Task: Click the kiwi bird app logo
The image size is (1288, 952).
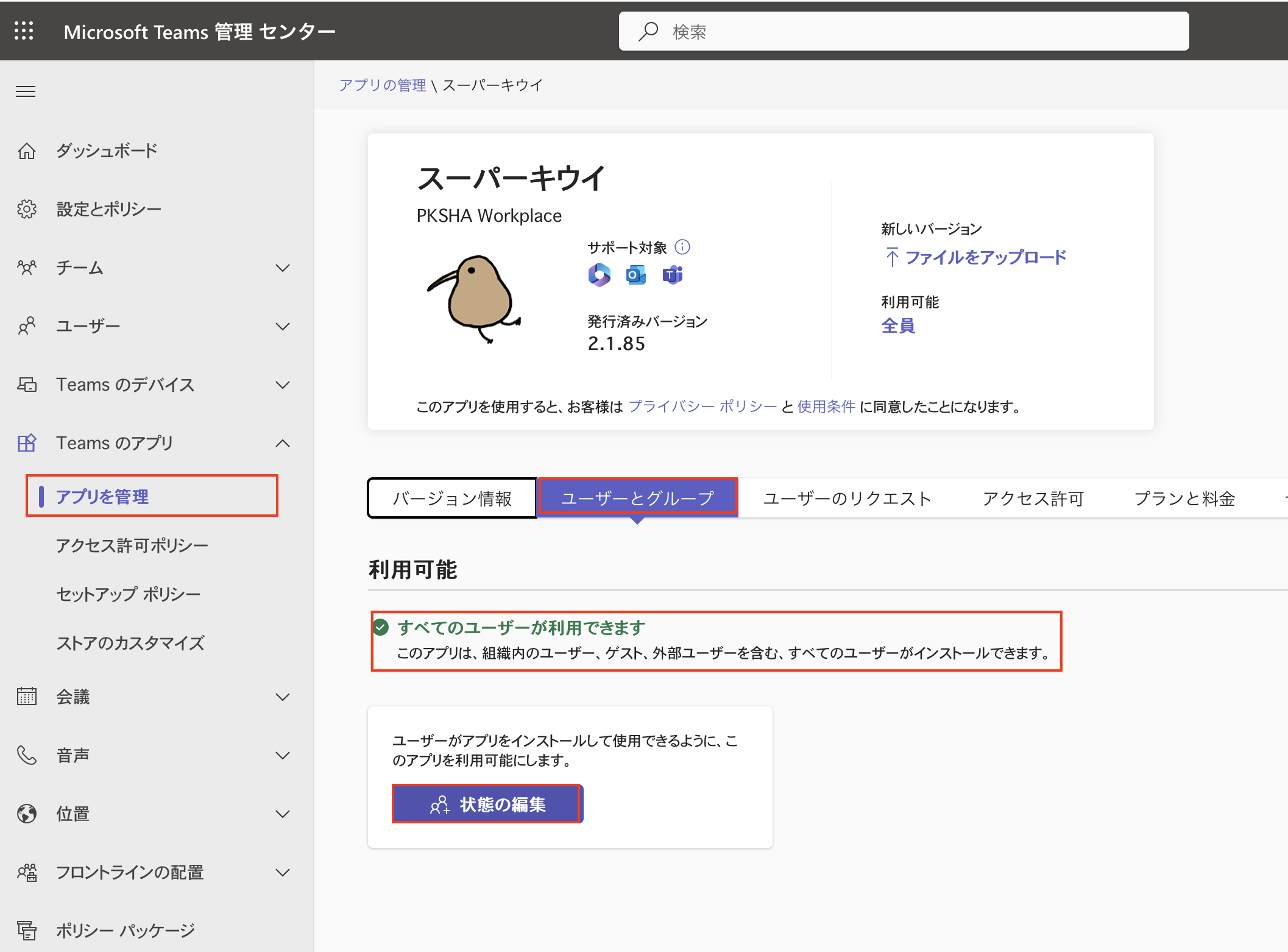Action: (x=473, y=299)
